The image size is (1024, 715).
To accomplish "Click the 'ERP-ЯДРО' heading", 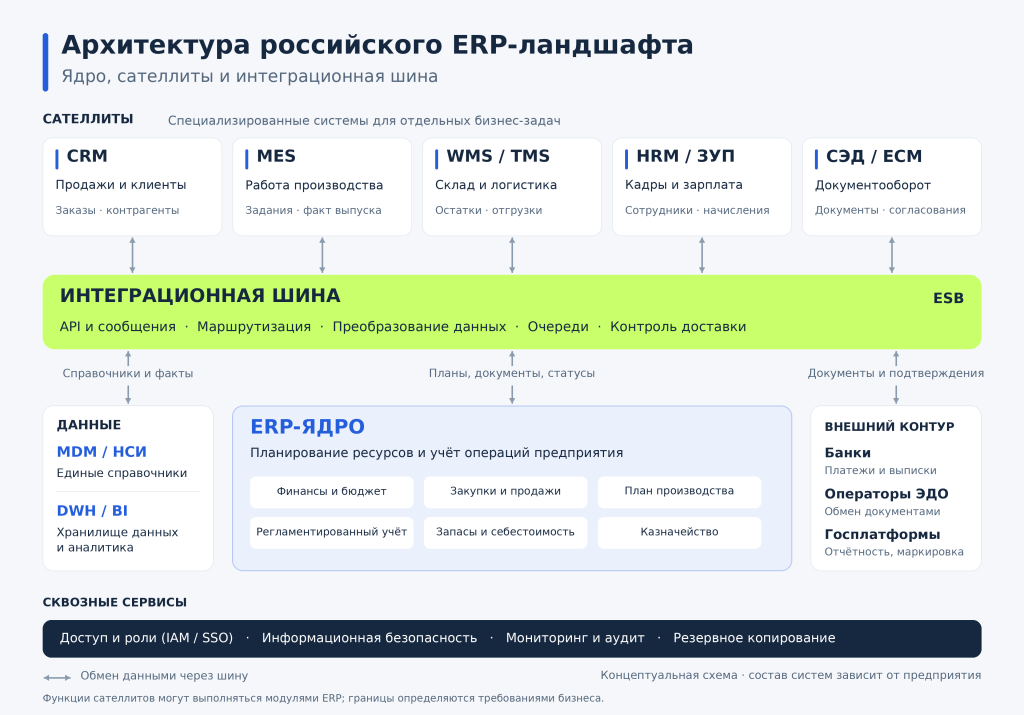I will click(308, 426).
